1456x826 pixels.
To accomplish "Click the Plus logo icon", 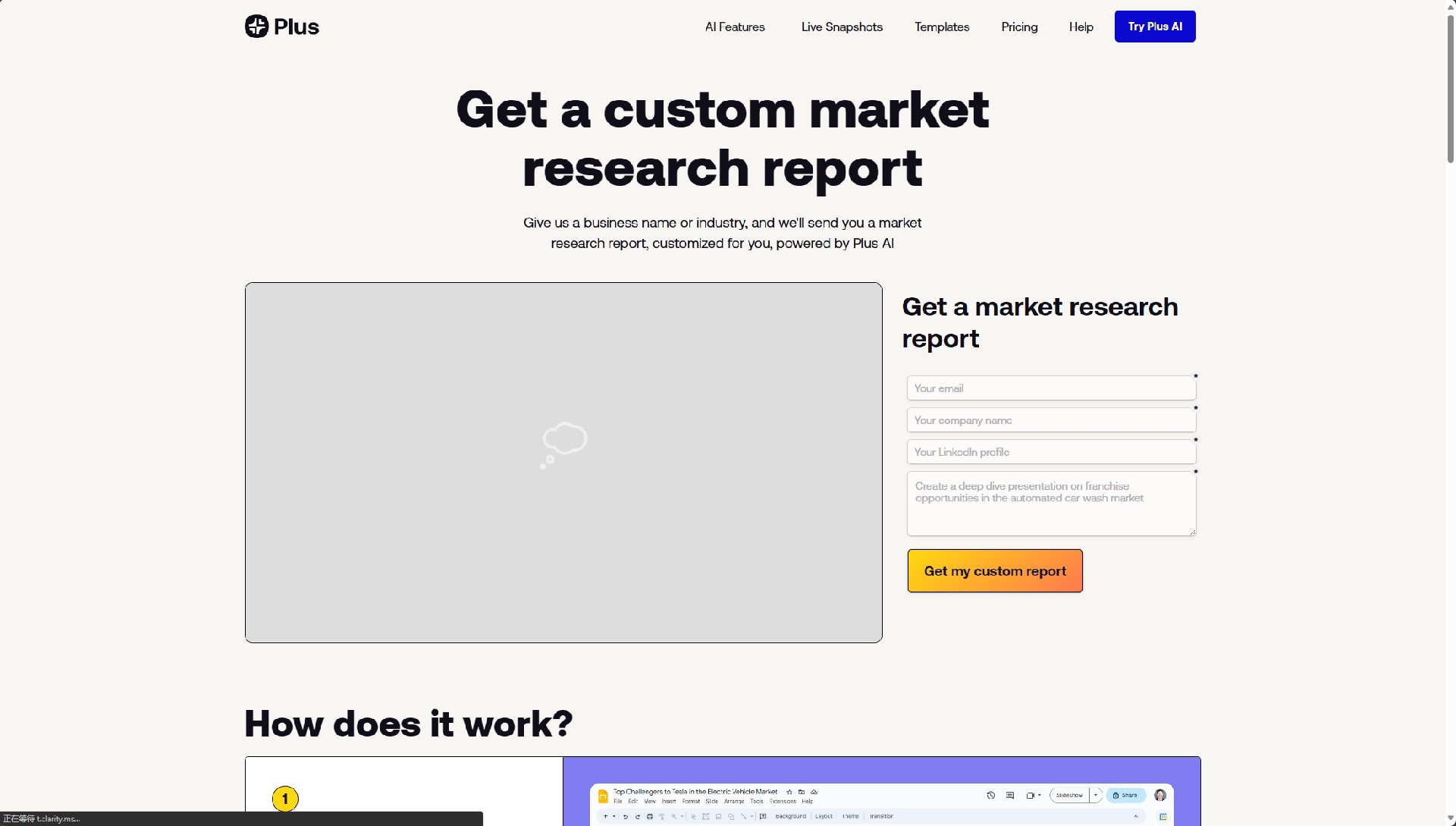I will click(x=257, y=27).
